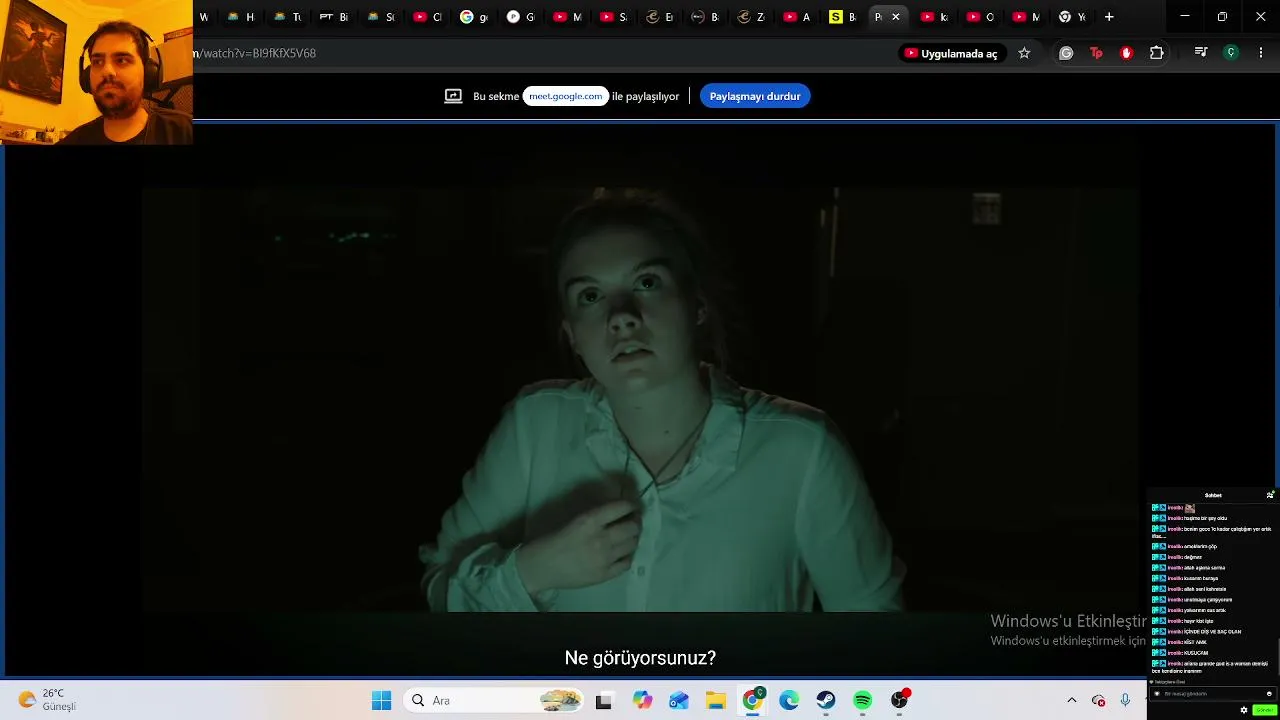Click the green send button in chat
Screen dimensions: 1280x720
click(x=1264, y=710)
